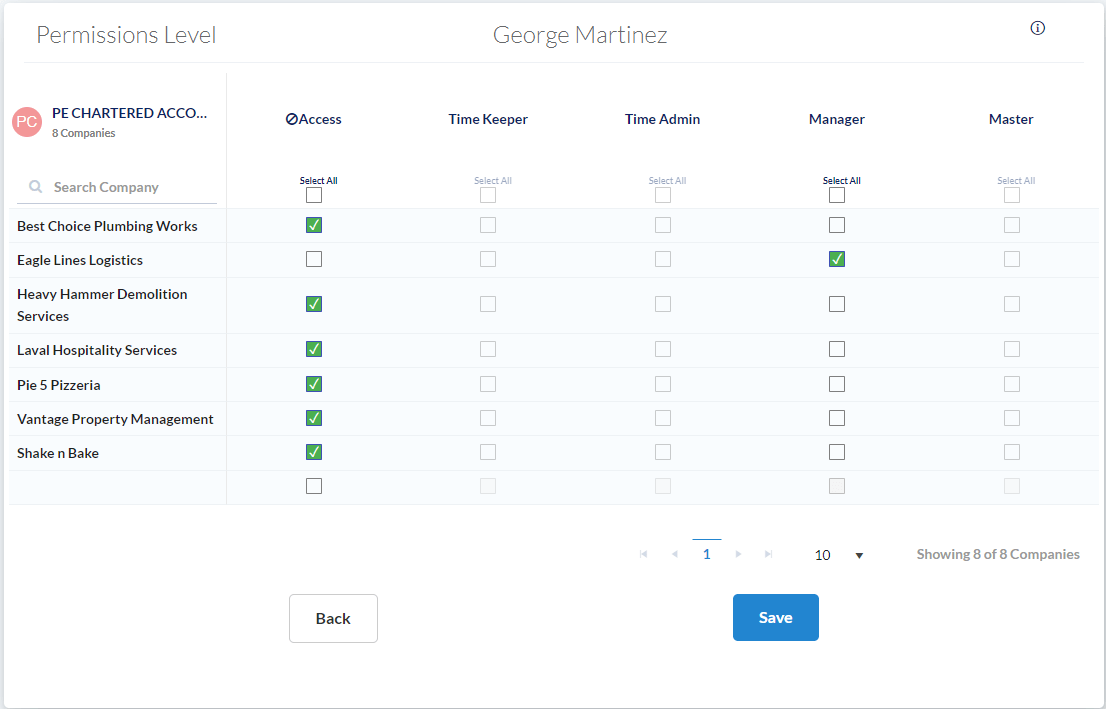
Task: Click the PC company avatar icon
Action: click(x=27, y=122)
